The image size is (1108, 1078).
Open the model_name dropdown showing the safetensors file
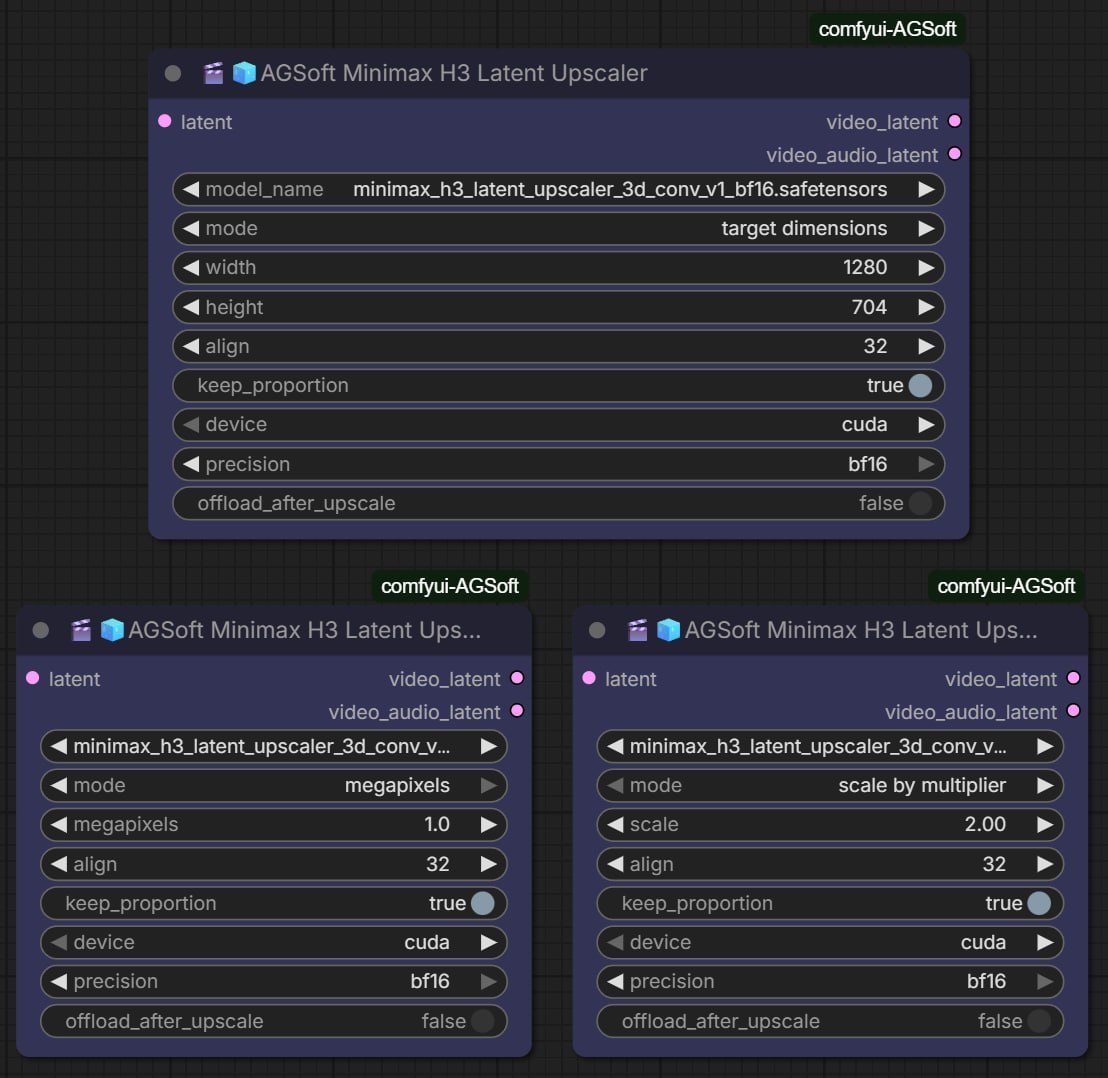click(x=558, y=189)
